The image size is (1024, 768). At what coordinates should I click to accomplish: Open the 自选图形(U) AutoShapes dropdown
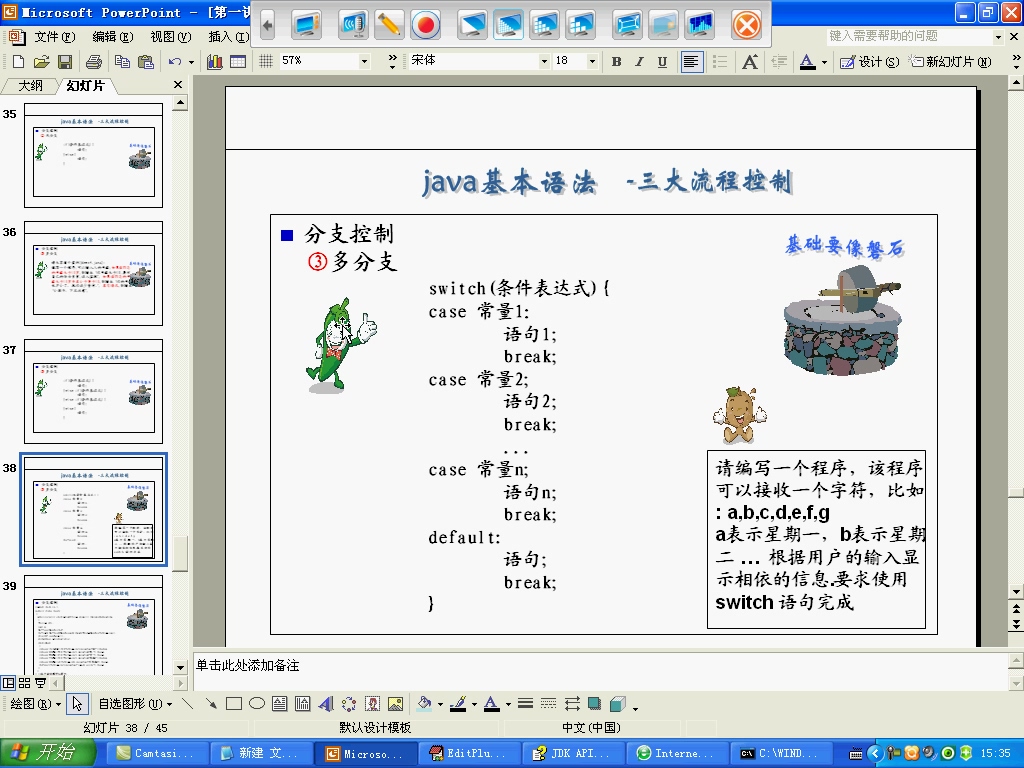(x=135, y=703)
